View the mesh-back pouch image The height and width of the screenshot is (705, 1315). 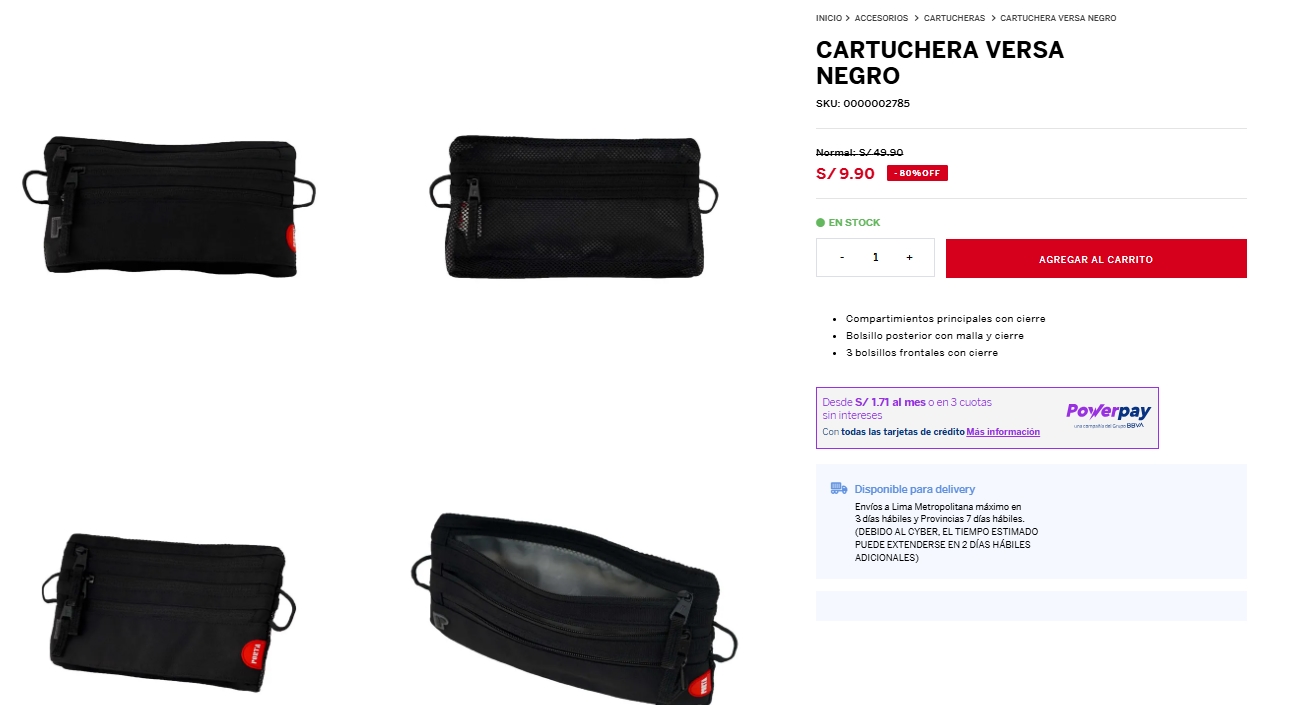[575, 206]
